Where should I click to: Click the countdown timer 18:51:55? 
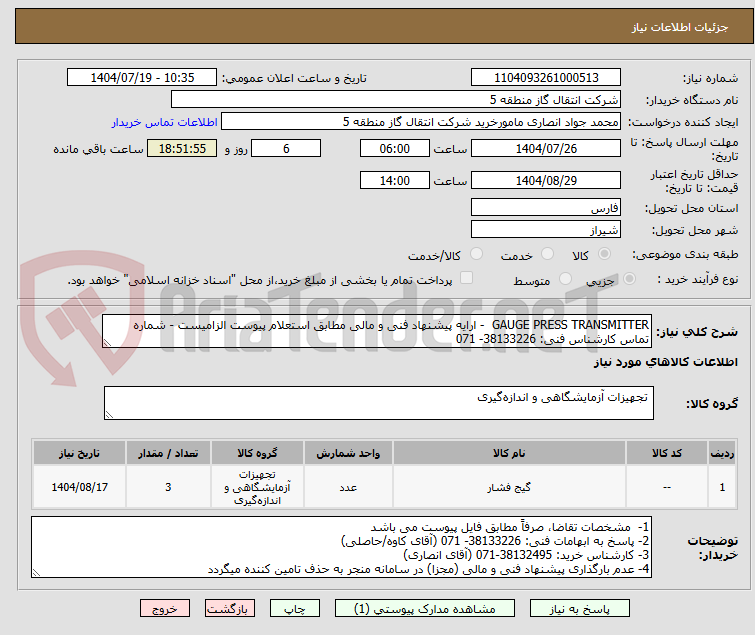click(182, 148)
